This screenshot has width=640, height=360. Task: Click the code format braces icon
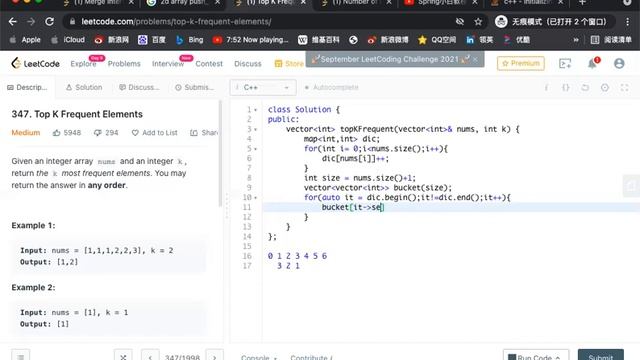pos(566,87)
